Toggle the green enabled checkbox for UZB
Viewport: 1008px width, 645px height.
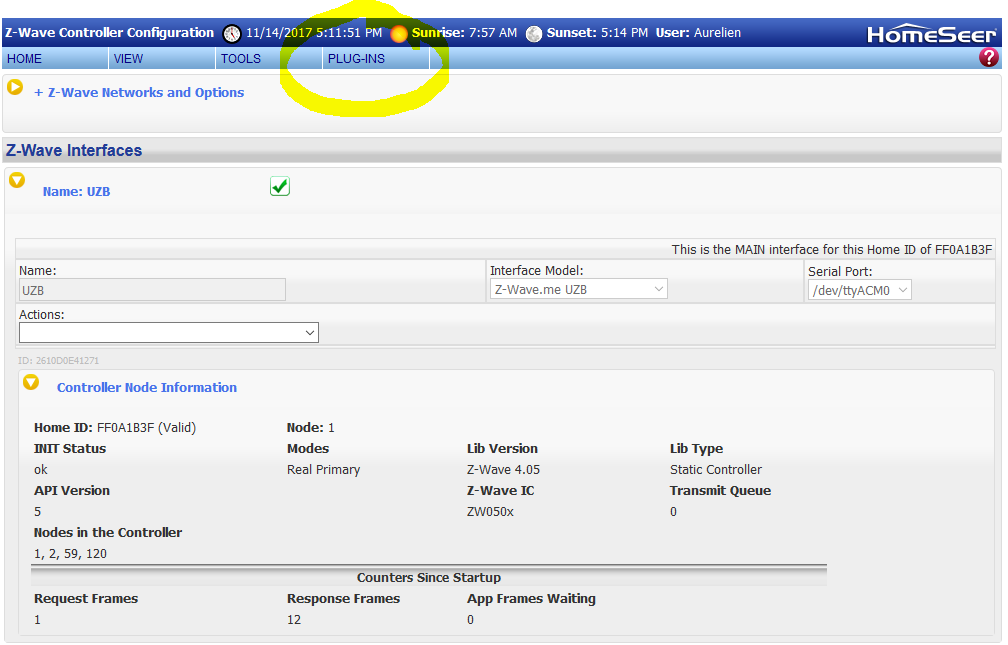[x=280, y=186]
